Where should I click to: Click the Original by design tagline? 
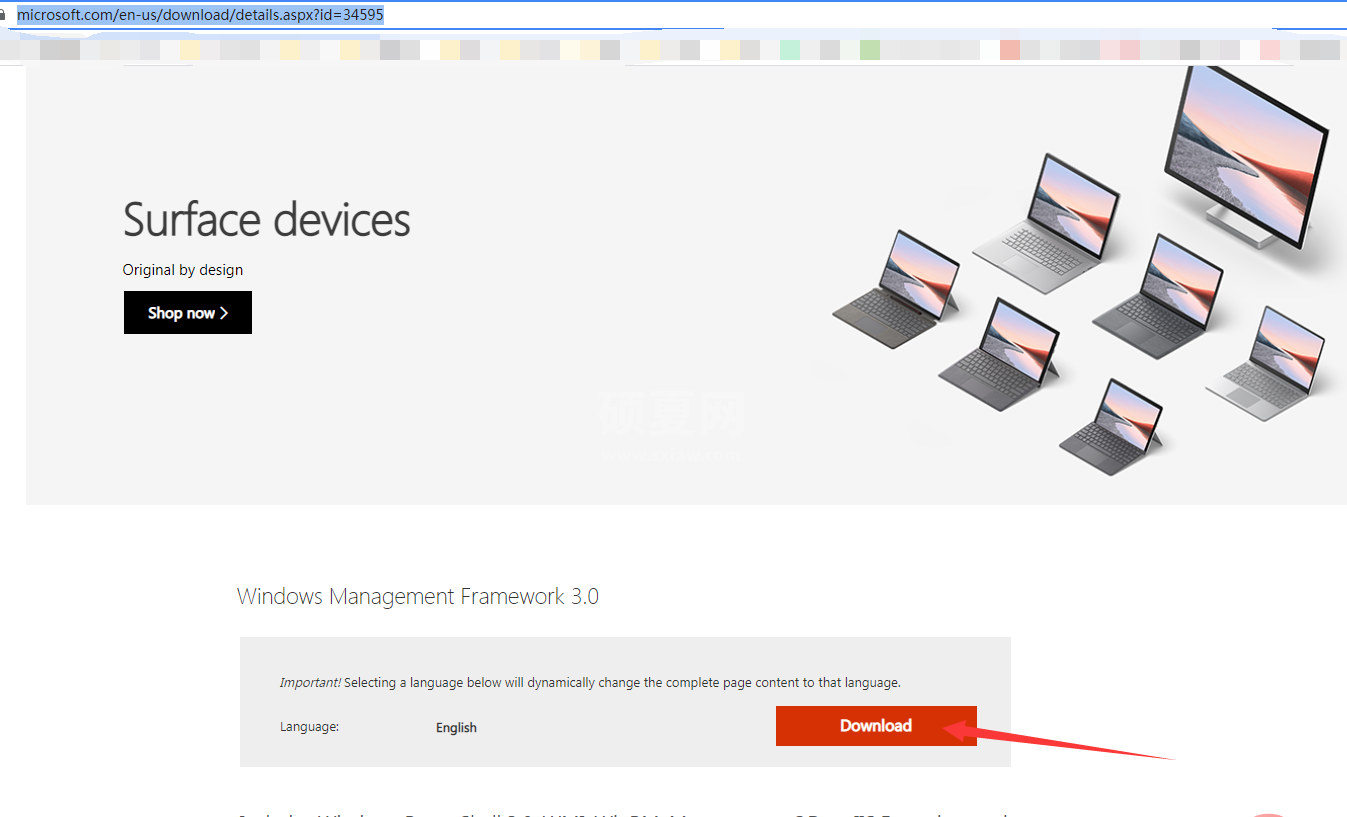tap(183, 270)
